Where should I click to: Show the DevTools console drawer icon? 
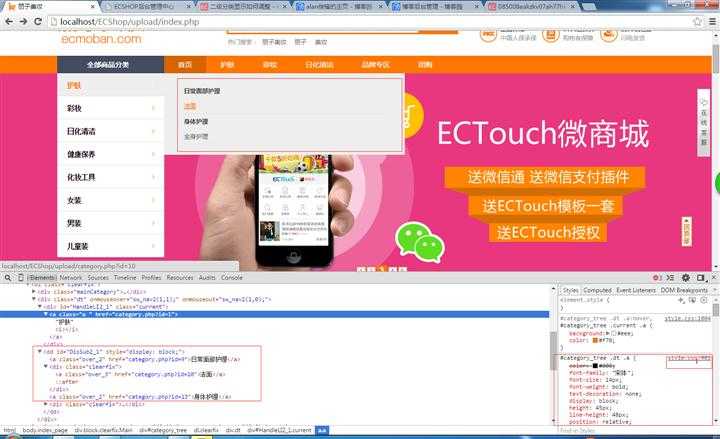[670, 277]
